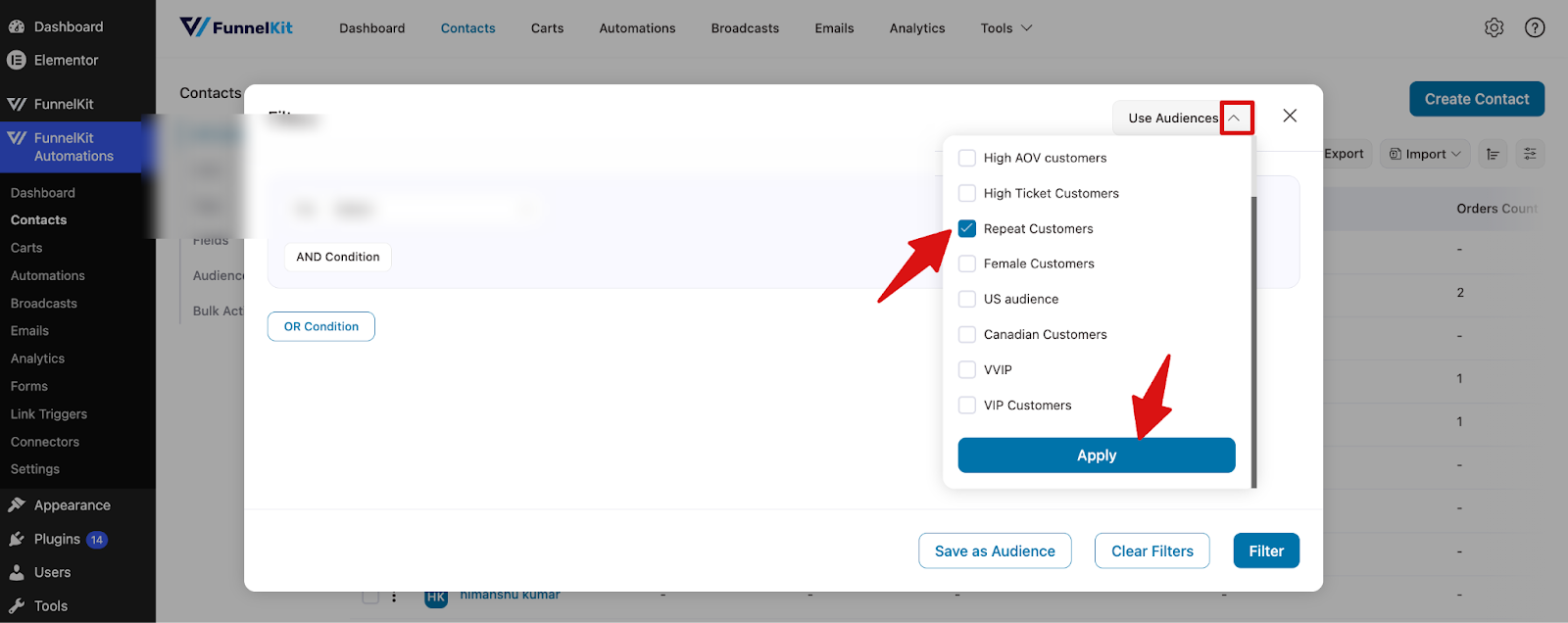The height and width of the screenshot is (623, 1568).
Task: Click the sort icon next to Import
Action: (1493, 154)
